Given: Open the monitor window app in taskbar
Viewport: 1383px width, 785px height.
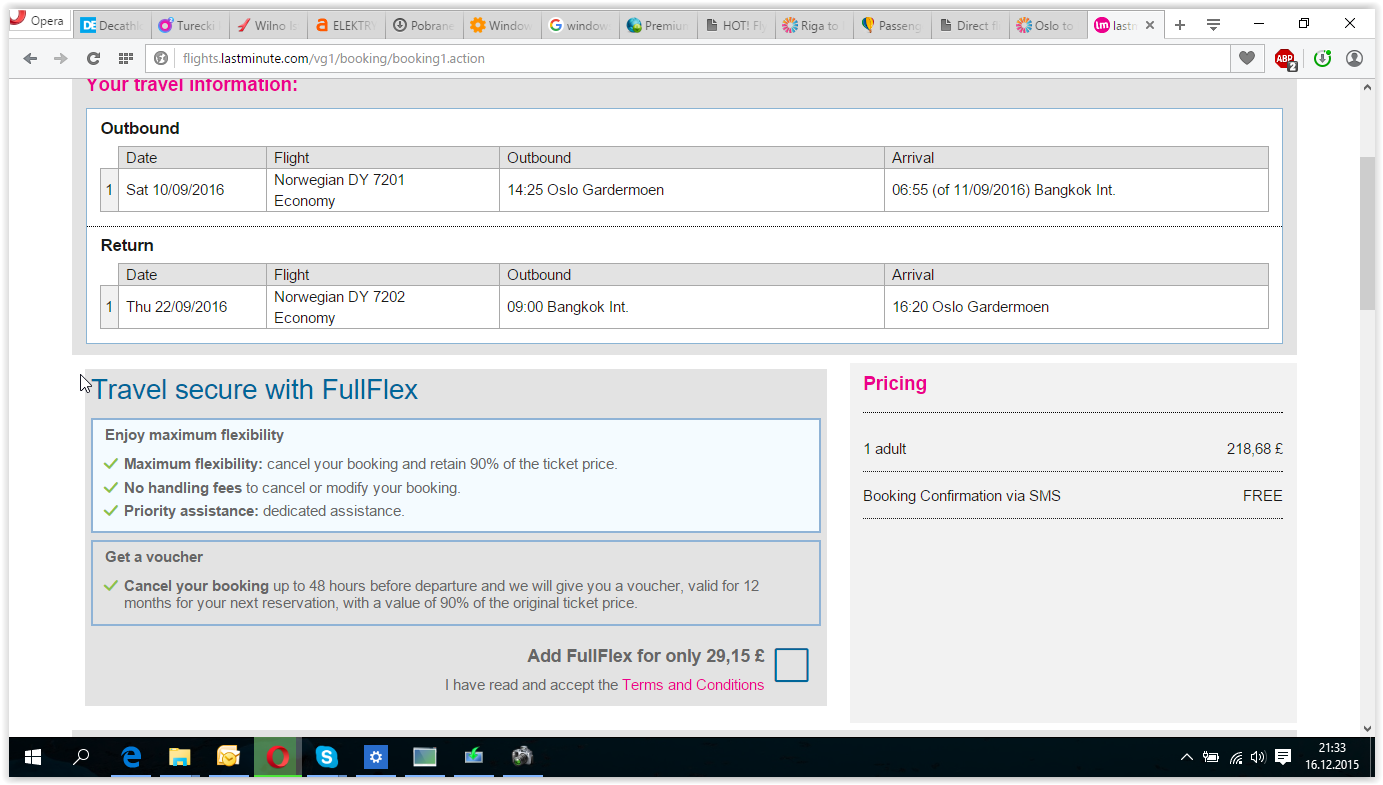Looking at the screenshot, I should tap(425, 757).
